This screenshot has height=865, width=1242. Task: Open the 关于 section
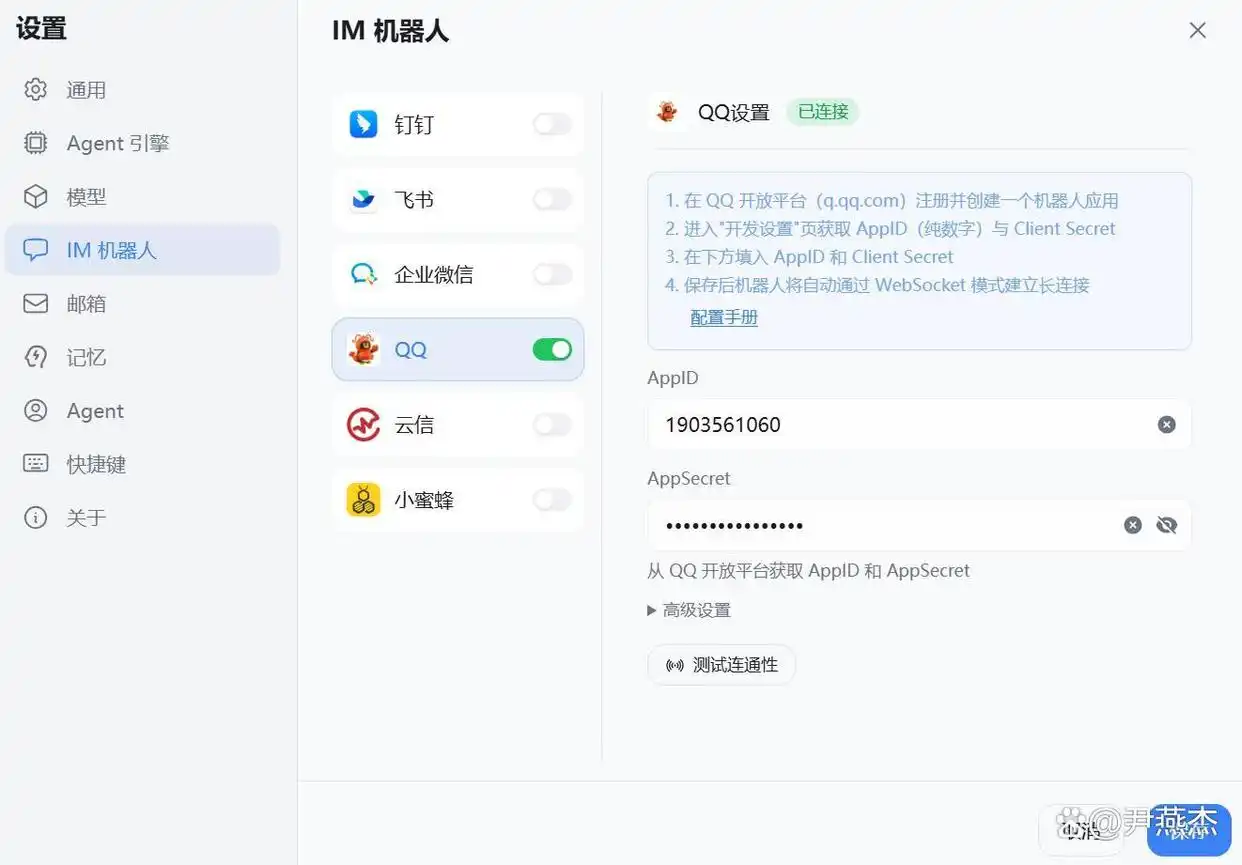tap(86, 517)
